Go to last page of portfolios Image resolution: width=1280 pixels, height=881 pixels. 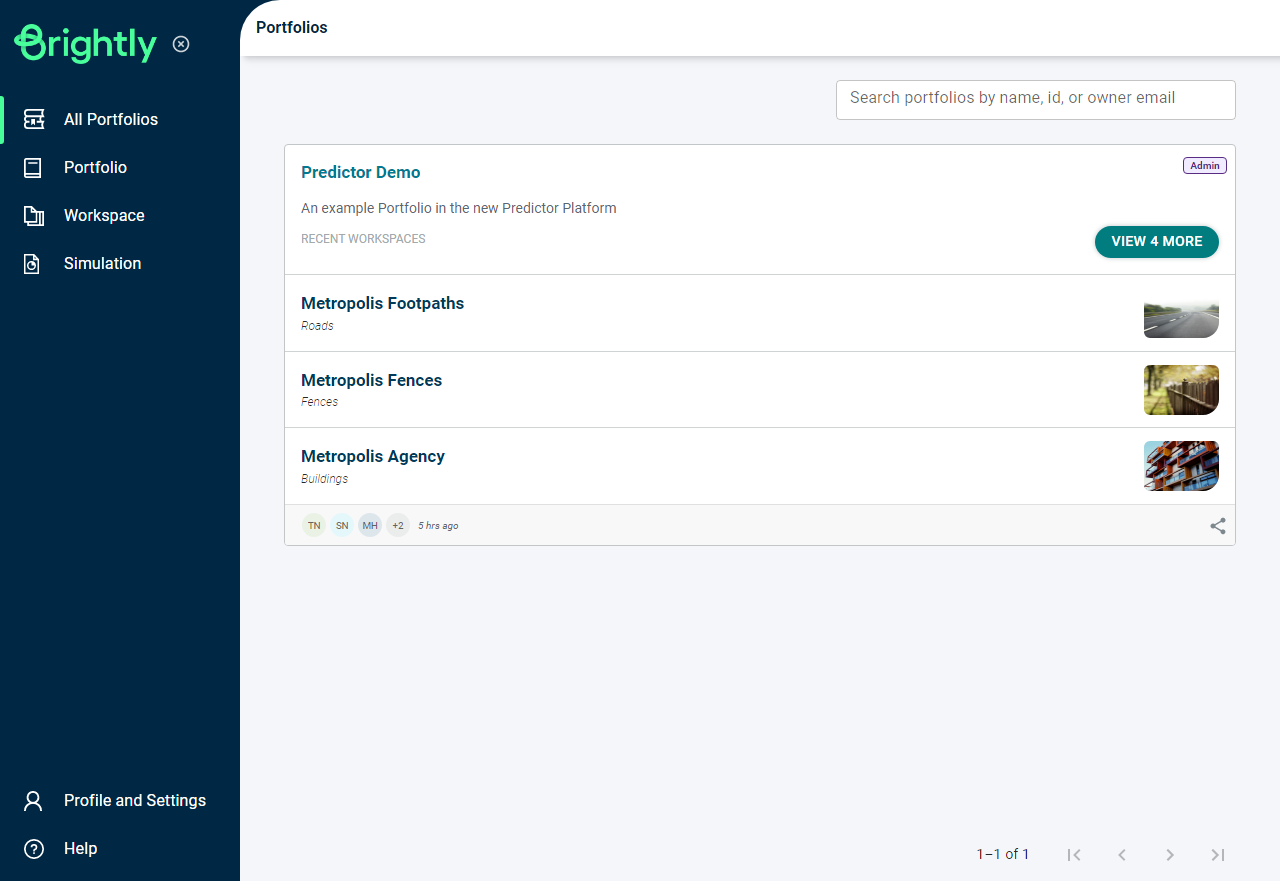pyautogui.click(x=1218, y=854)
